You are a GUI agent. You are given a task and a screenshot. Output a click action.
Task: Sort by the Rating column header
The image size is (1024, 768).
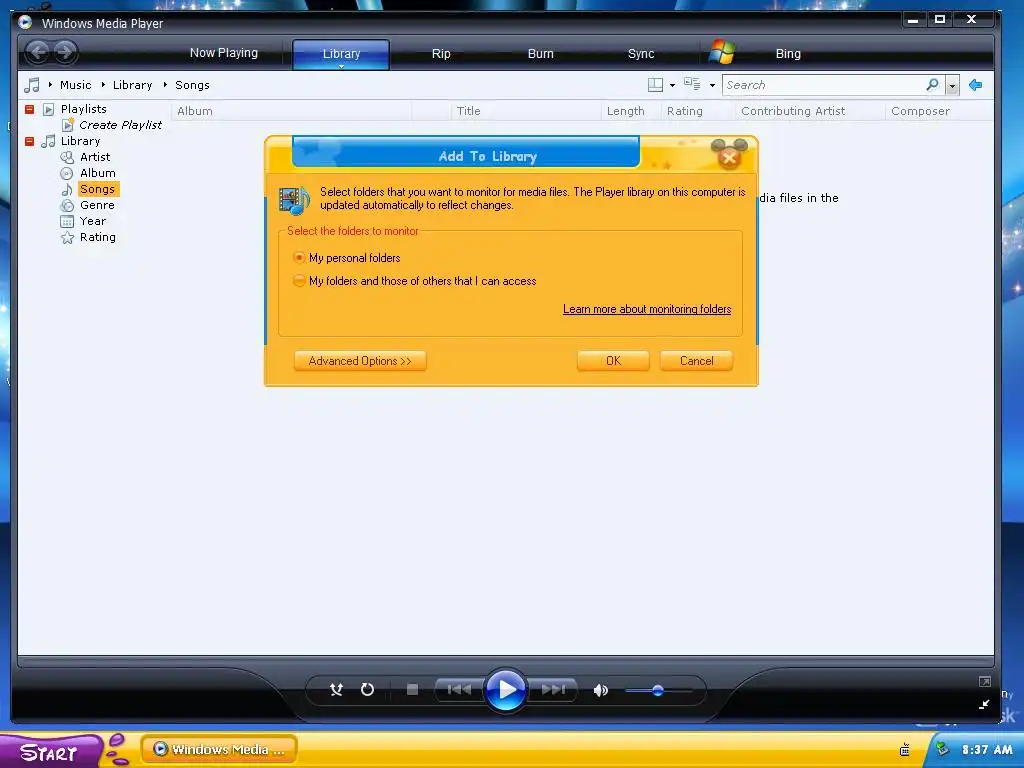pyautogui.click(x=698, y=111)
